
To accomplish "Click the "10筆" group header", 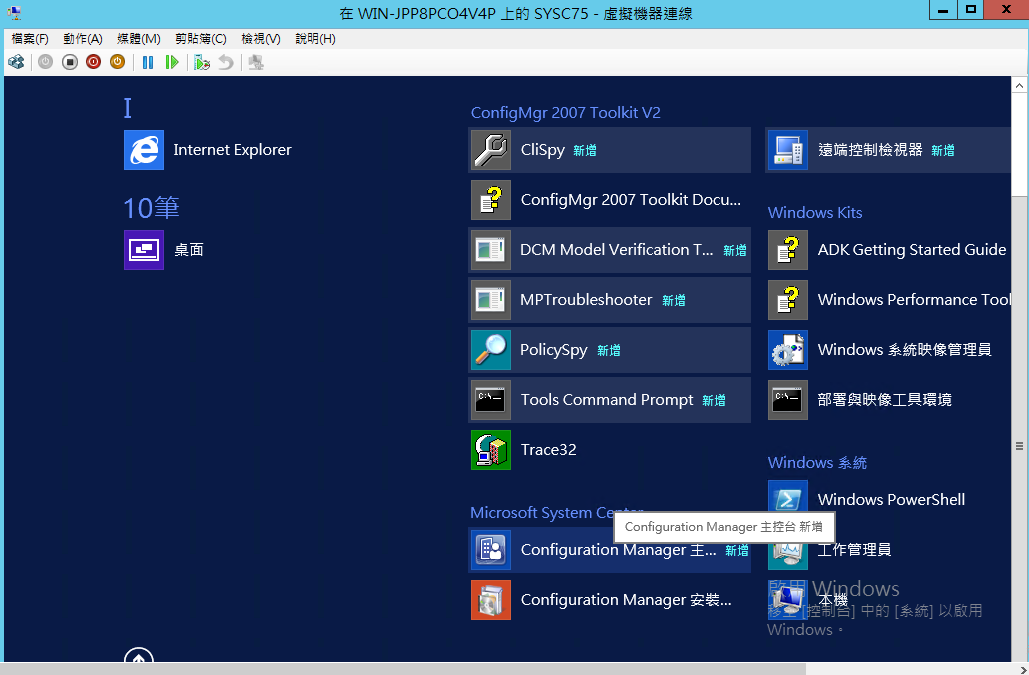I will click(x=152, y=208).
